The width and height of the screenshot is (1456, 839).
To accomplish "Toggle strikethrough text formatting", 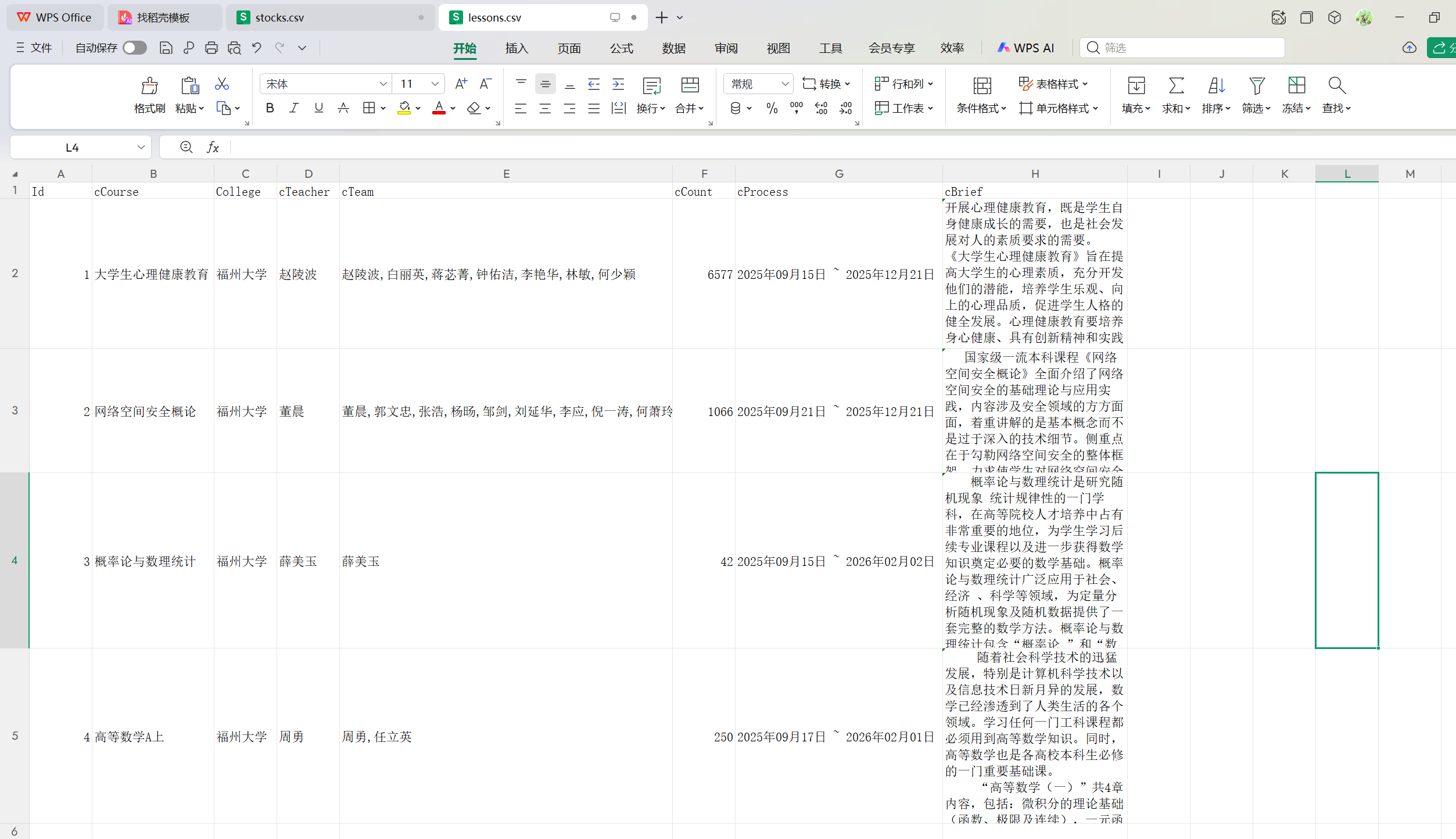I will coord(343,108).
